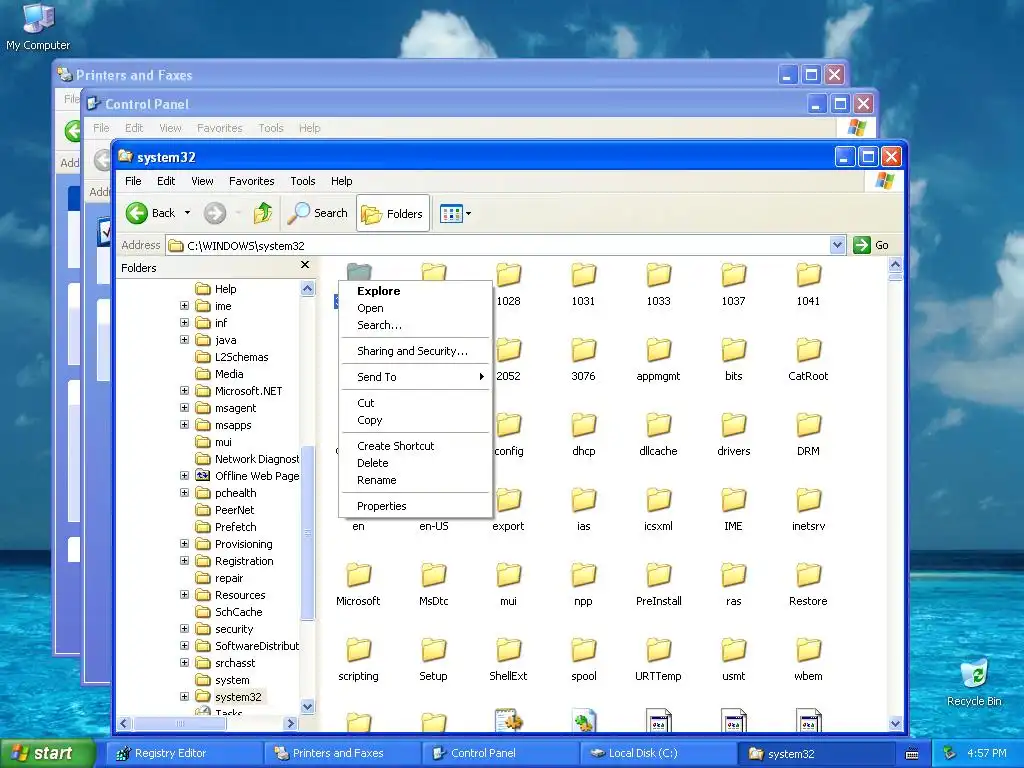Image resolution: width=1024 pixels, height=768 pixels.
Task: Open the Favorites menu in system32
Action: 251,181
